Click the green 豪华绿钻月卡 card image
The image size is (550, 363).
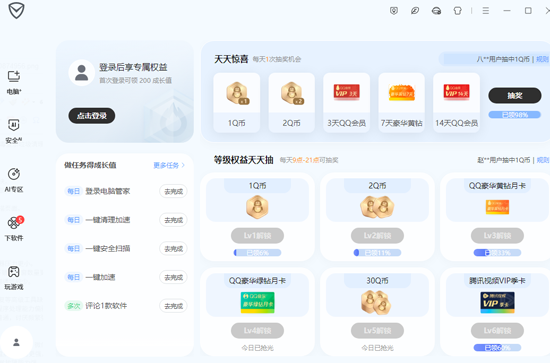(257, 302)
